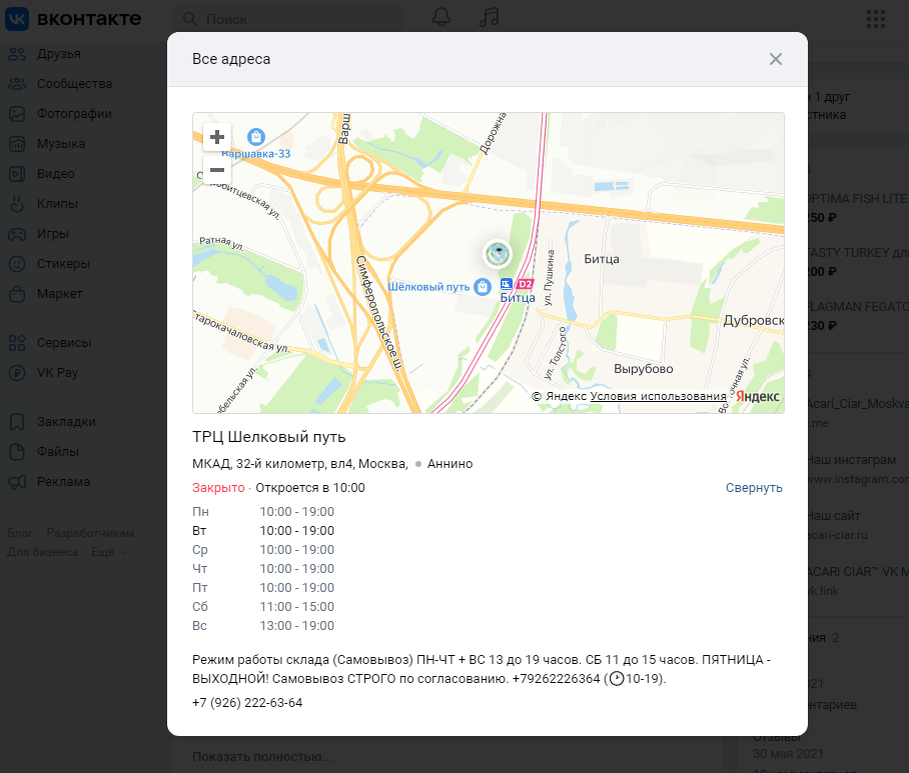Viewport: 909px width, 773px height.
Task: Open Видео in sidebar
Action: coord(56,174)
